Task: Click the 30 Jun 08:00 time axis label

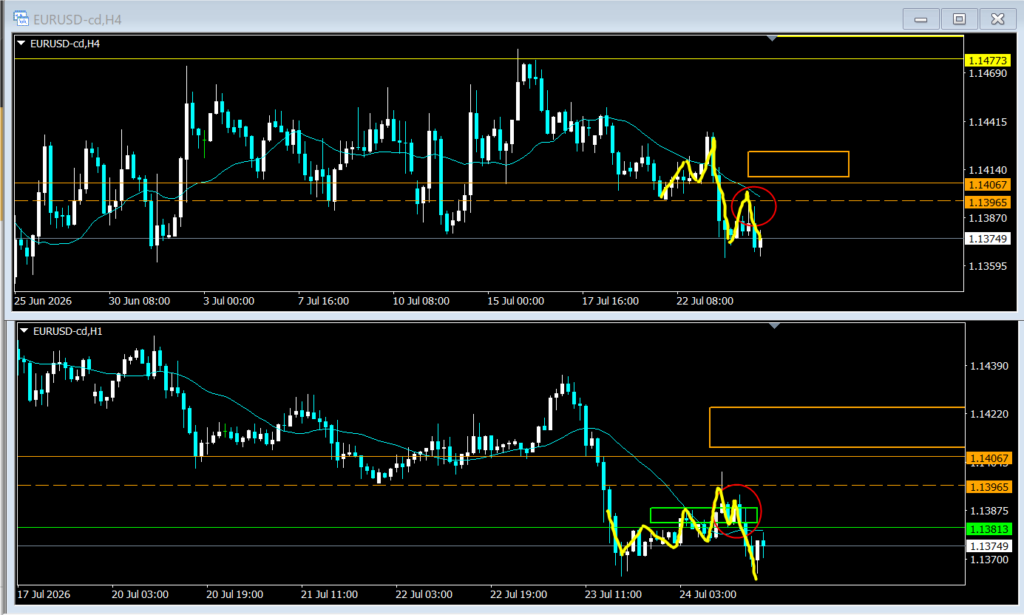Action: (139, 301)
